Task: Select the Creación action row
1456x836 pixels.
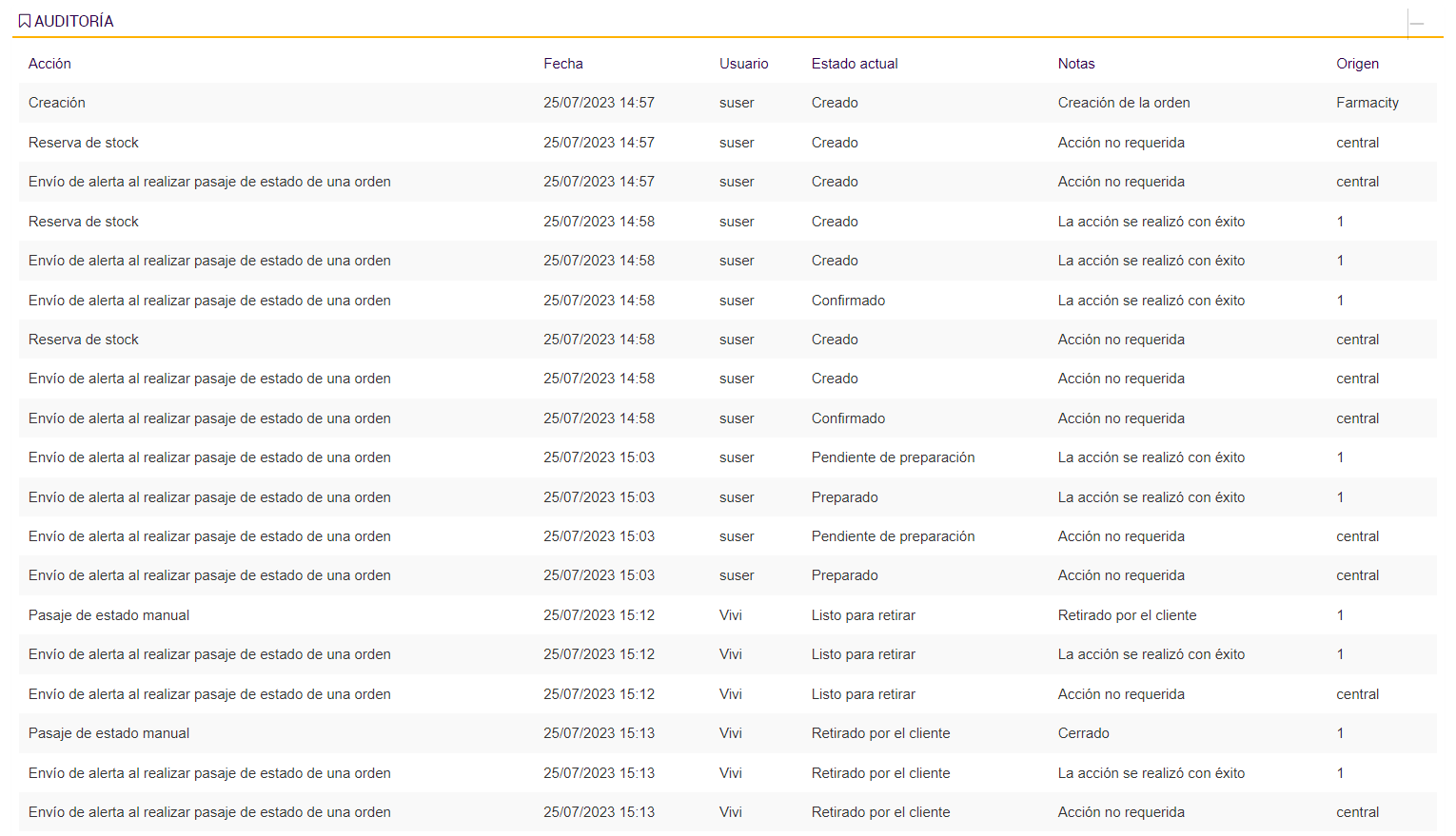Action: coord(57,103)
